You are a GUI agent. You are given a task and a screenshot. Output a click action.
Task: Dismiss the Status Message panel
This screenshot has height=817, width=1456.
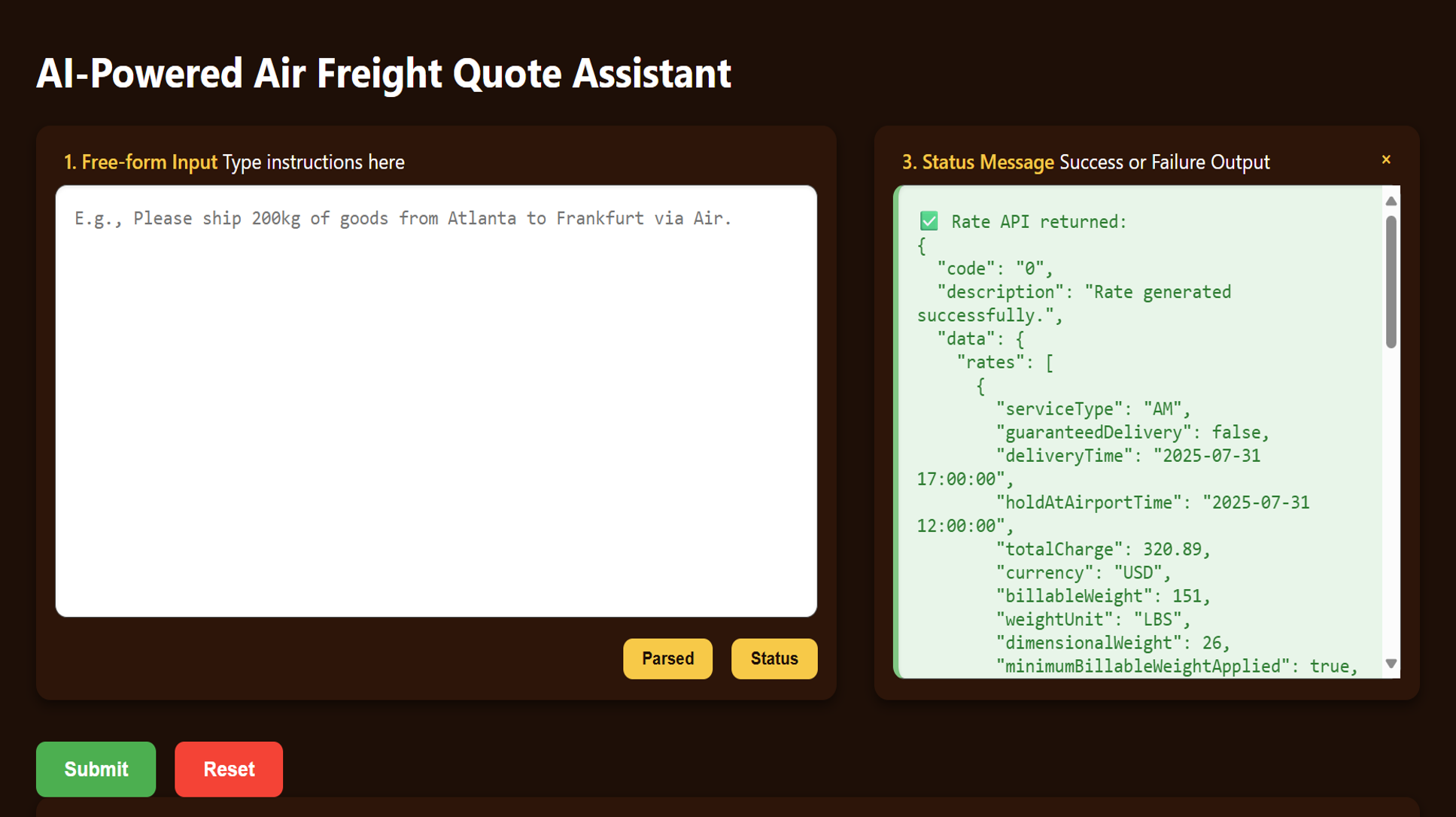click(x=1387, y=159)
